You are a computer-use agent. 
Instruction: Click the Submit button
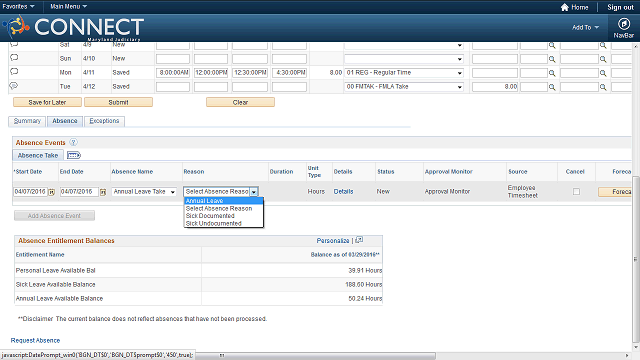pyautogui.click(x=118, y=102)
